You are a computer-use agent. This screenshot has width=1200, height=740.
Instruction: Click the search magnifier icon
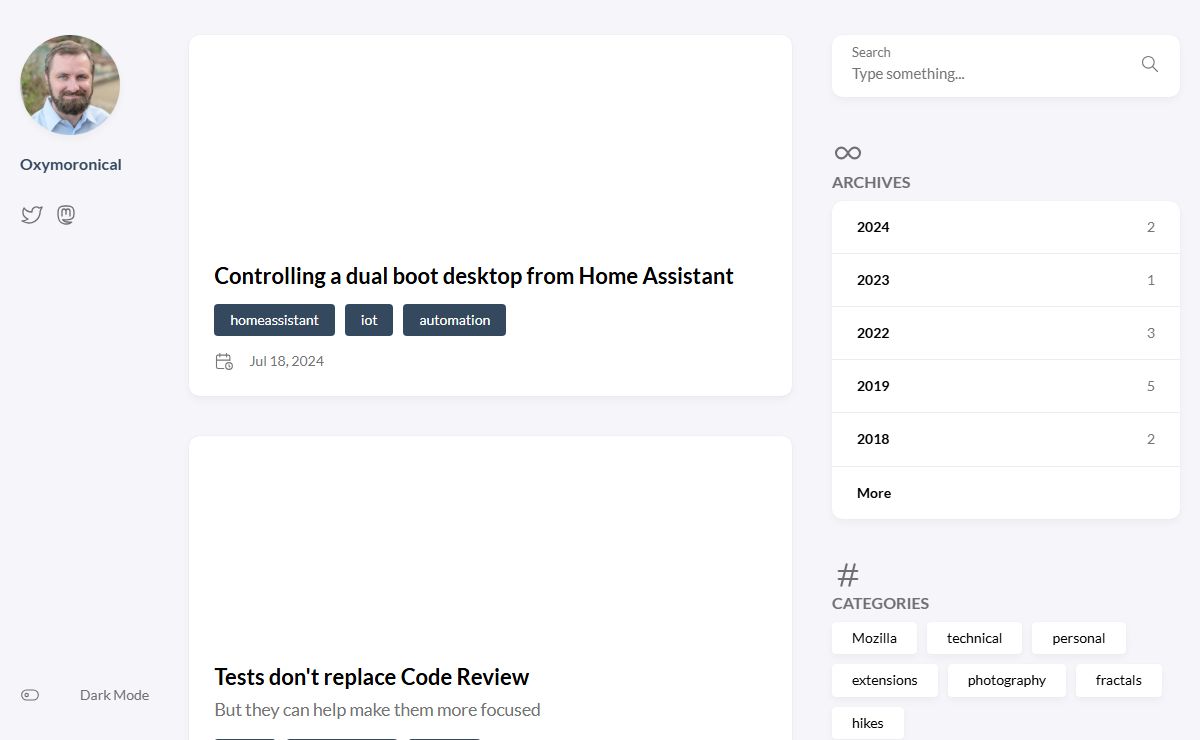tap(1149, 64)
